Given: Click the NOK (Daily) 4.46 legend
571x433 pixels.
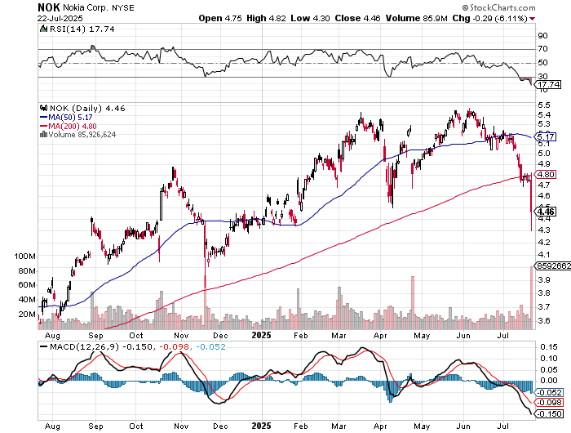Looking at the screenshot, I should pyautogui.click(x=87, y=108).
